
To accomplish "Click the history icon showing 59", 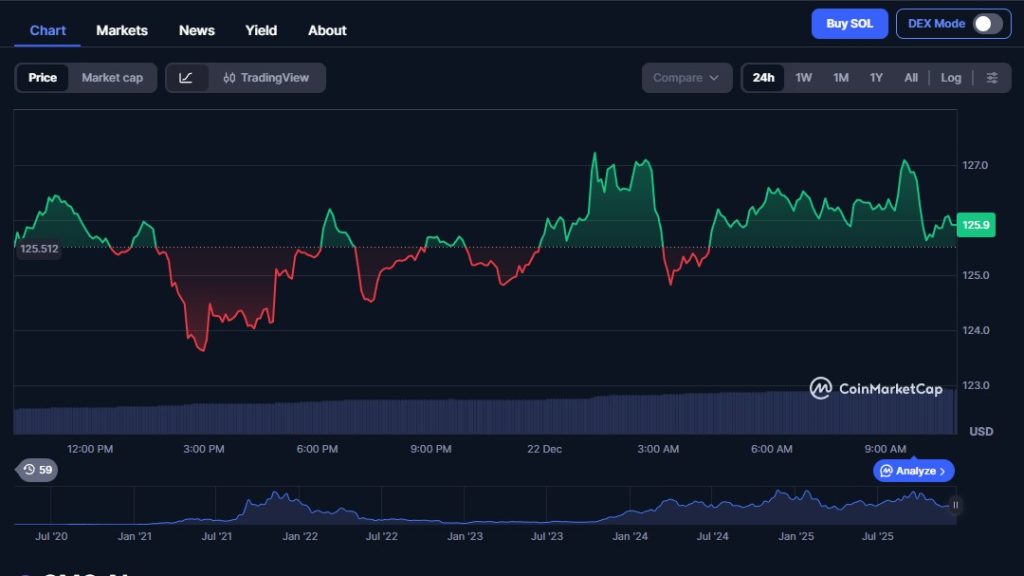I will [37, 469].
